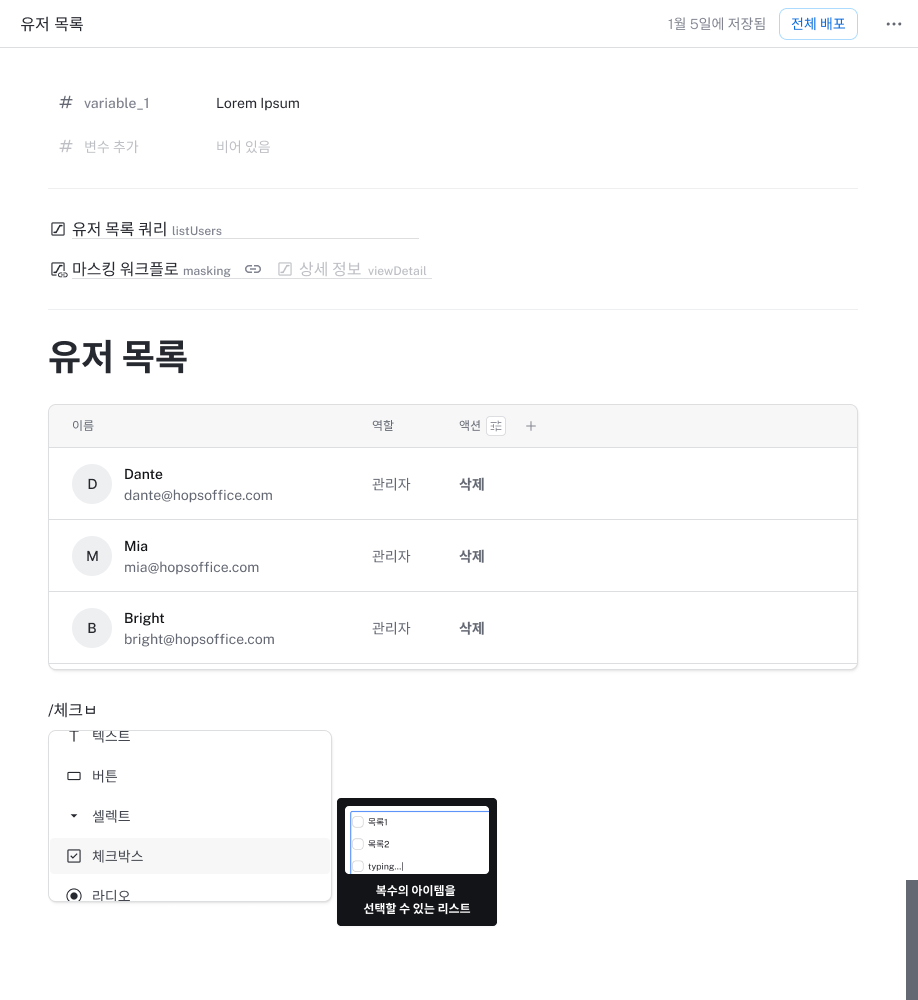Open the 액션 column settings sliders icon

click(x=496, y=425)
